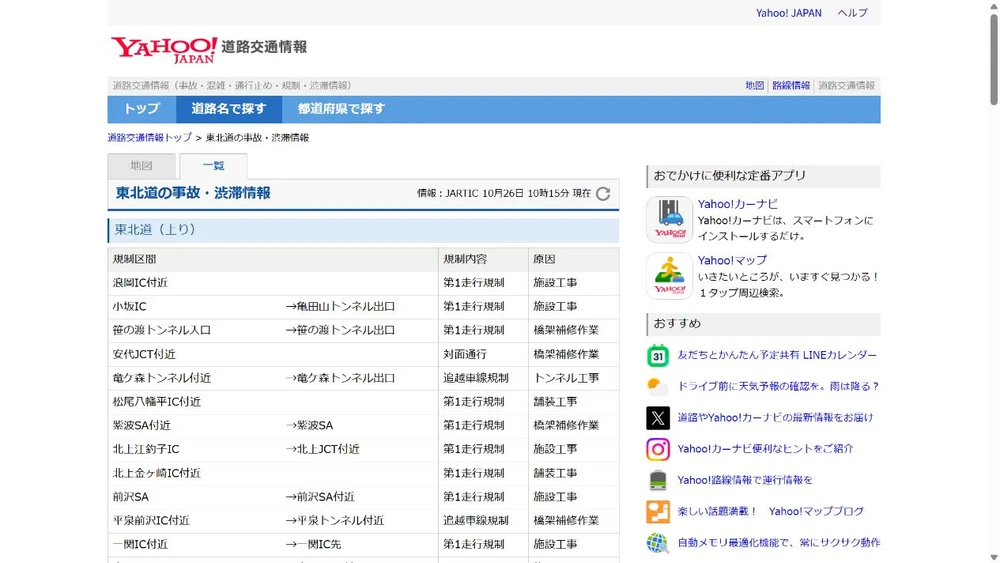Open 友だちとかんたん予定共有 LINEカレンダー link
This screenshot has height=563, width=1000.
(777, 355)
